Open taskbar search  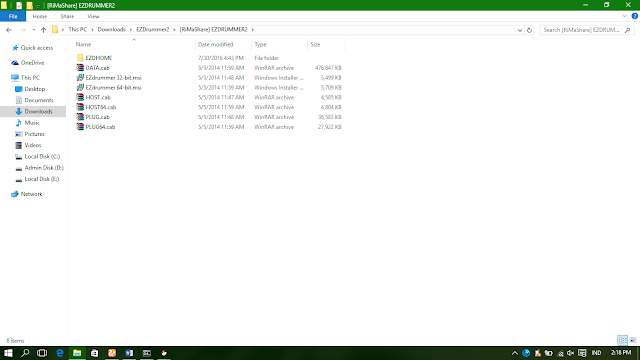point(25,353)
